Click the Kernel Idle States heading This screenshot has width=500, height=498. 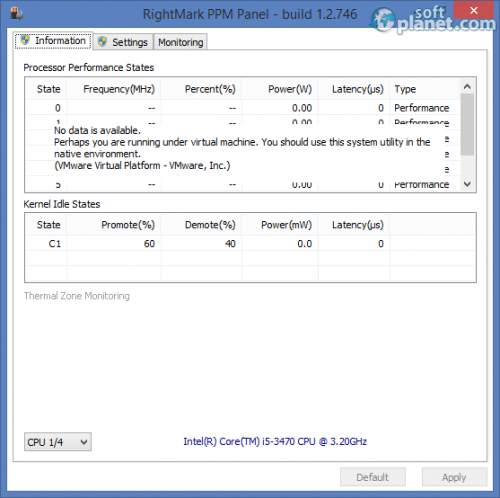click(x=62, y=204)
